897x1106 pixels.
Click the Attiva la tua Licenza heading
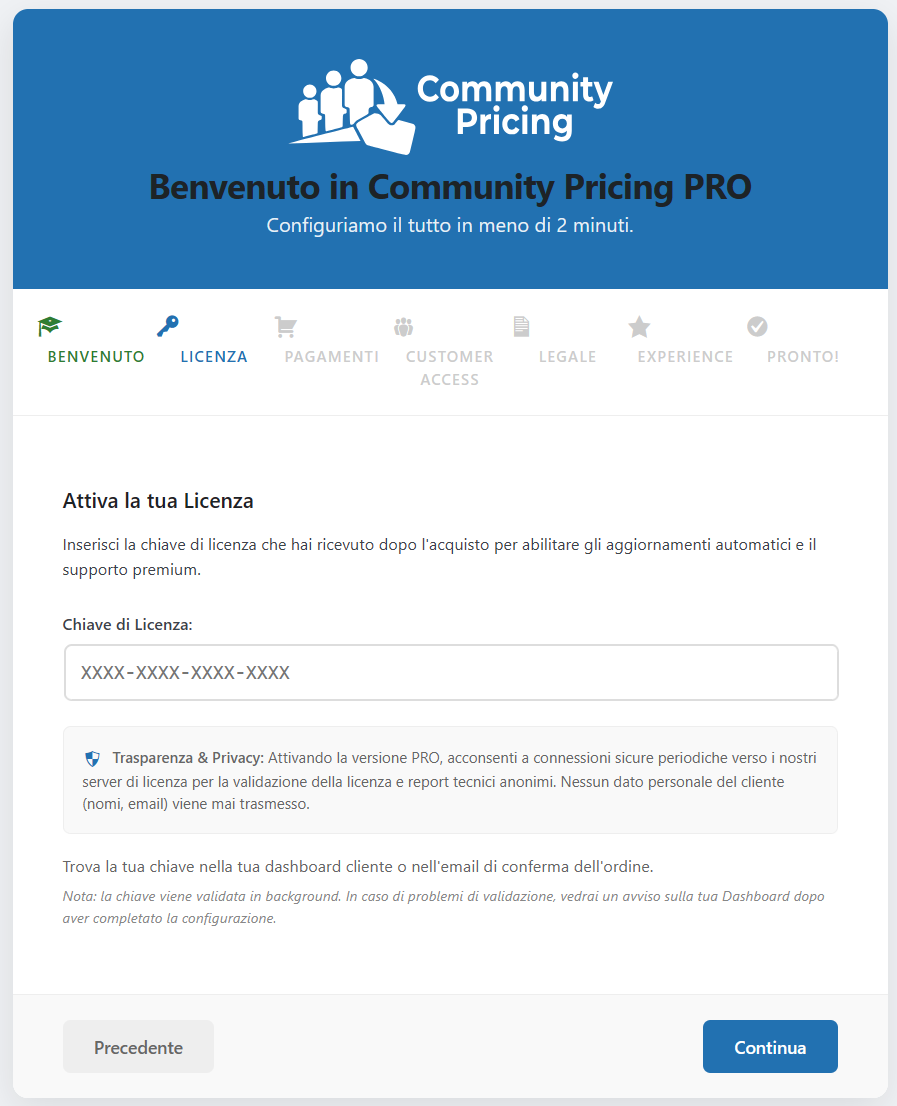tap(158, 501)
